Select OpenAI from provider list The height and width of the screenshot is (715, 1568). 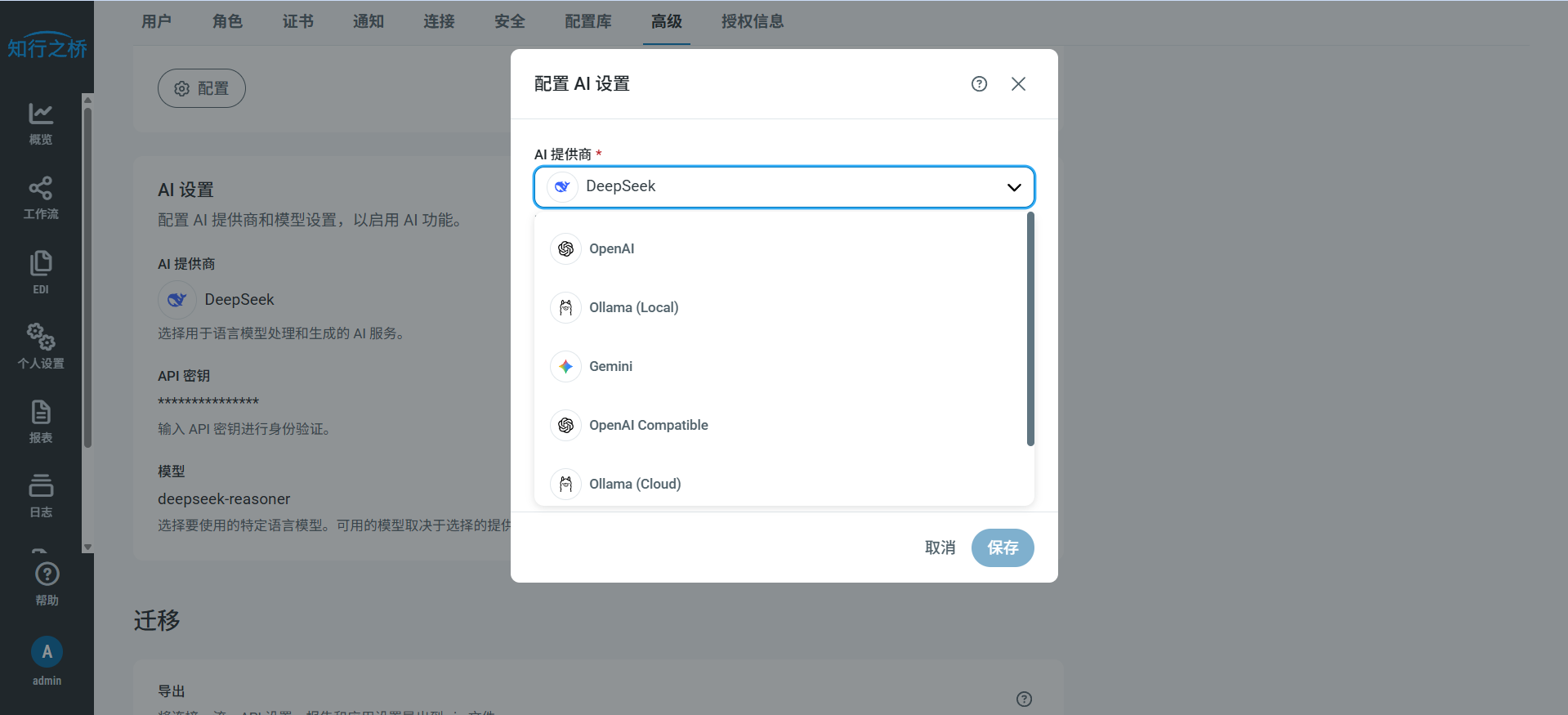611,249
